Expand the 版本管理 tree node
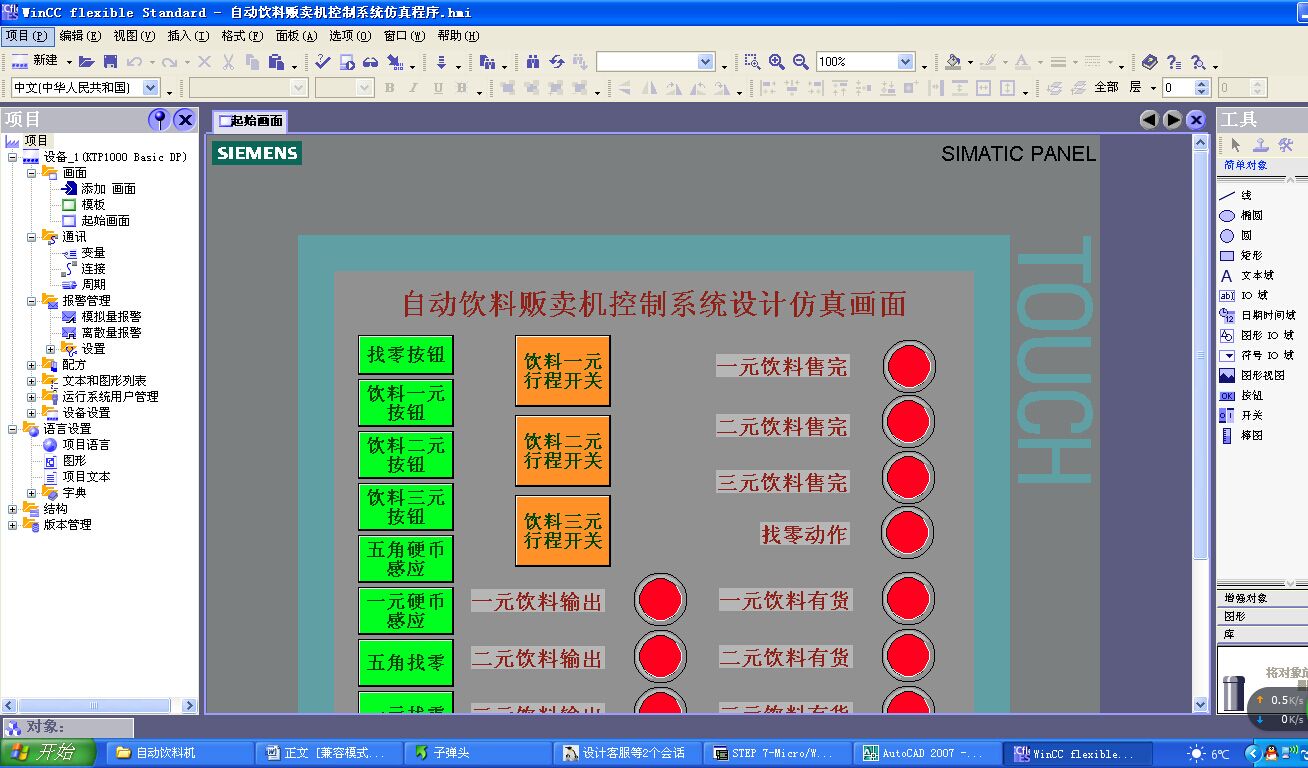The image size is (1308, 768). tap(12, 524)
